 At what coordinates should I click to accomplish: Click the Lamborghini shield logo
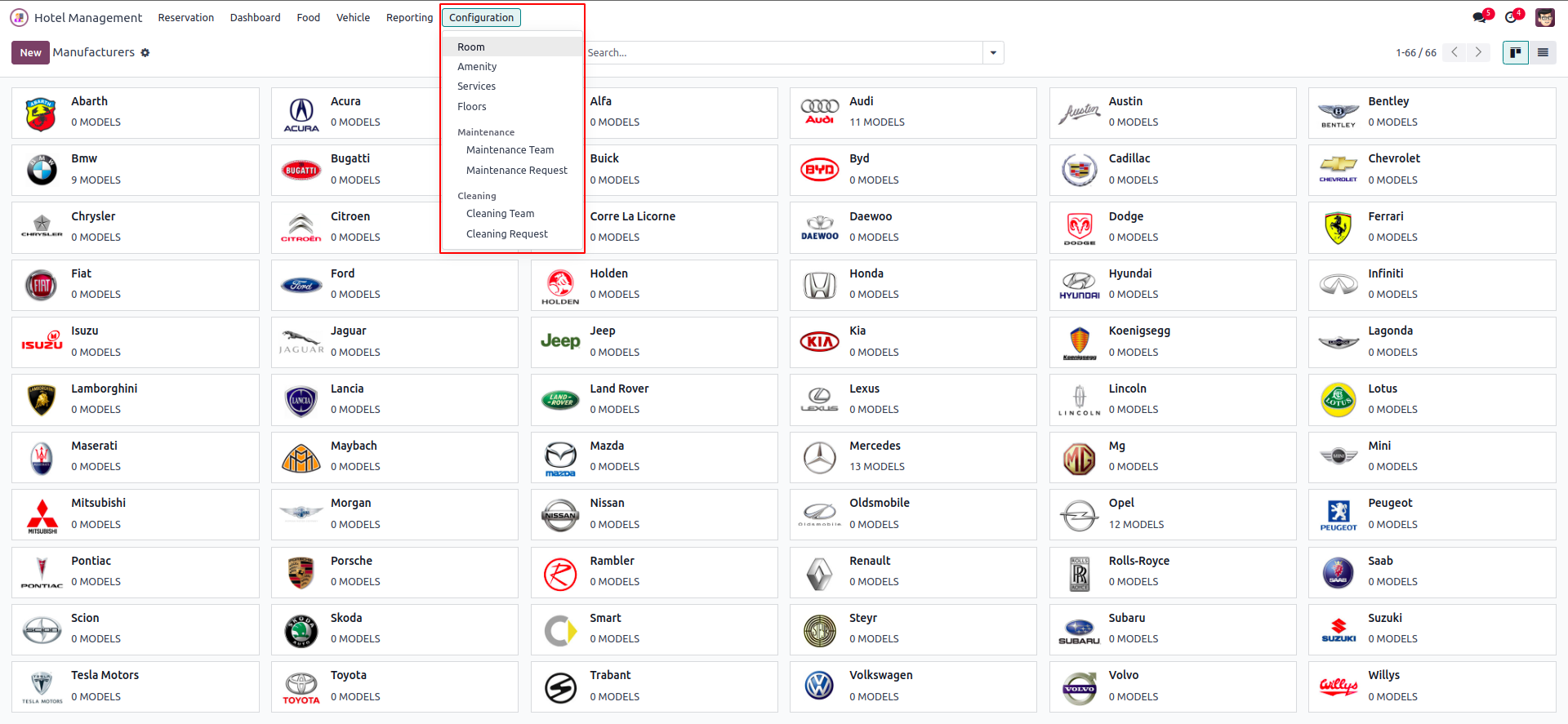click(x=42, y=401)
